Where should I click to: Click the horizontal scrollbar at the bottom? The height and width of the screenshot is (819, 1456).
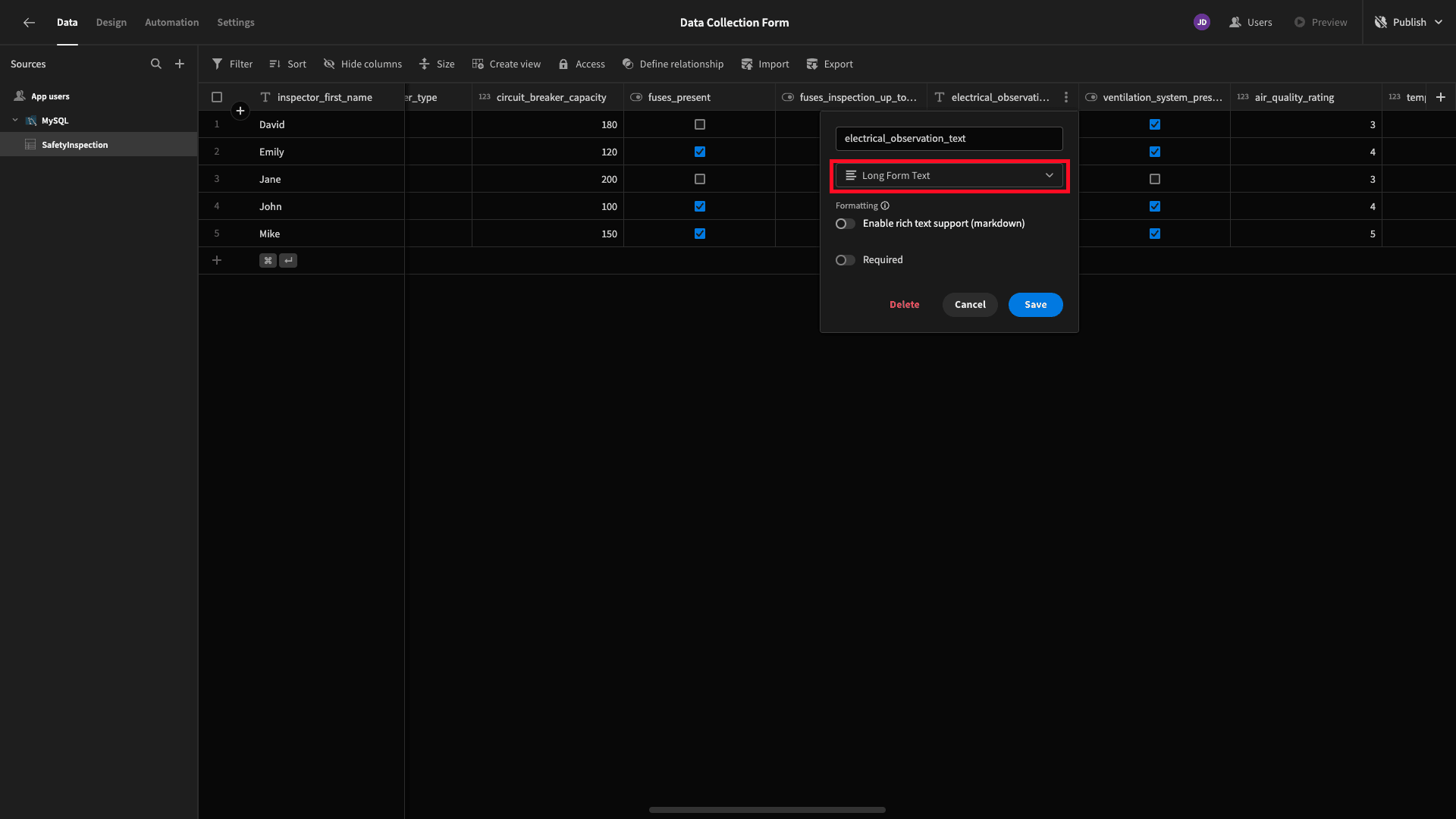pyautogui.click(x=767, y=810)
